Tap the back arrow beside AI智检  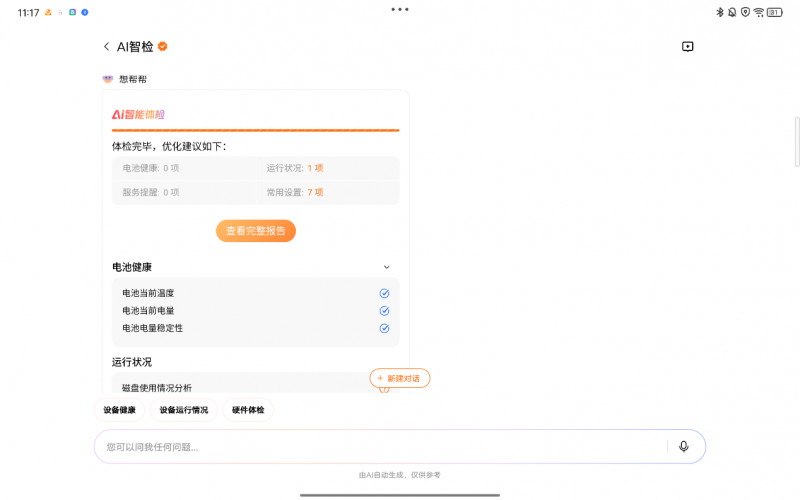[106, 47]
